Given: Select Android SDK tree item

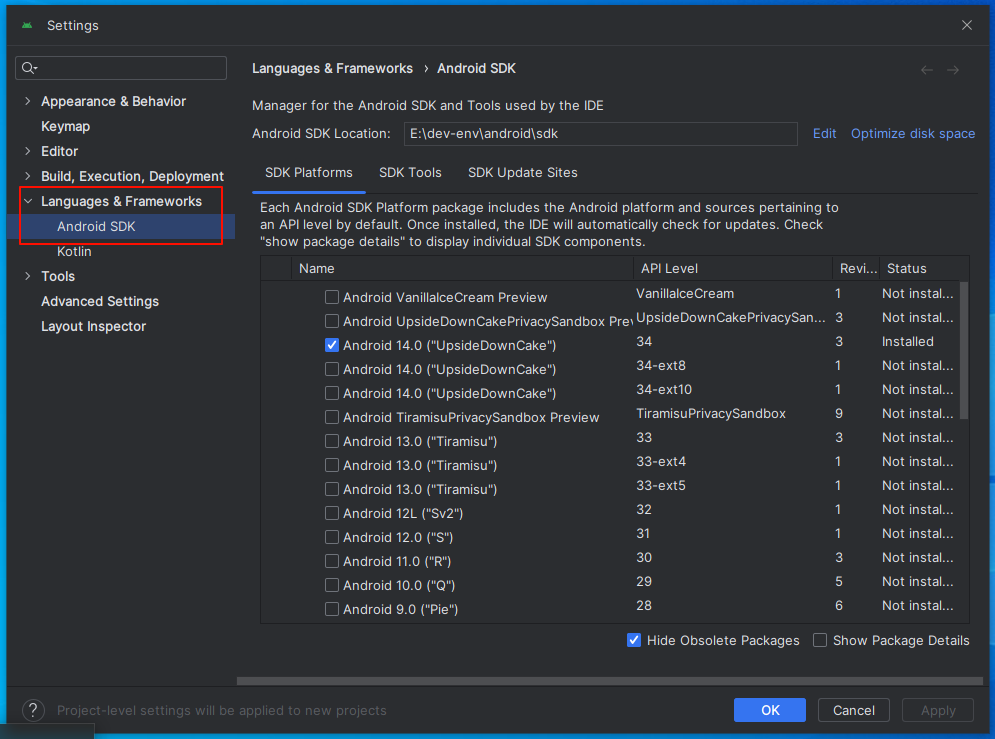Looking at the screenshot, I should tap(121, 226).
